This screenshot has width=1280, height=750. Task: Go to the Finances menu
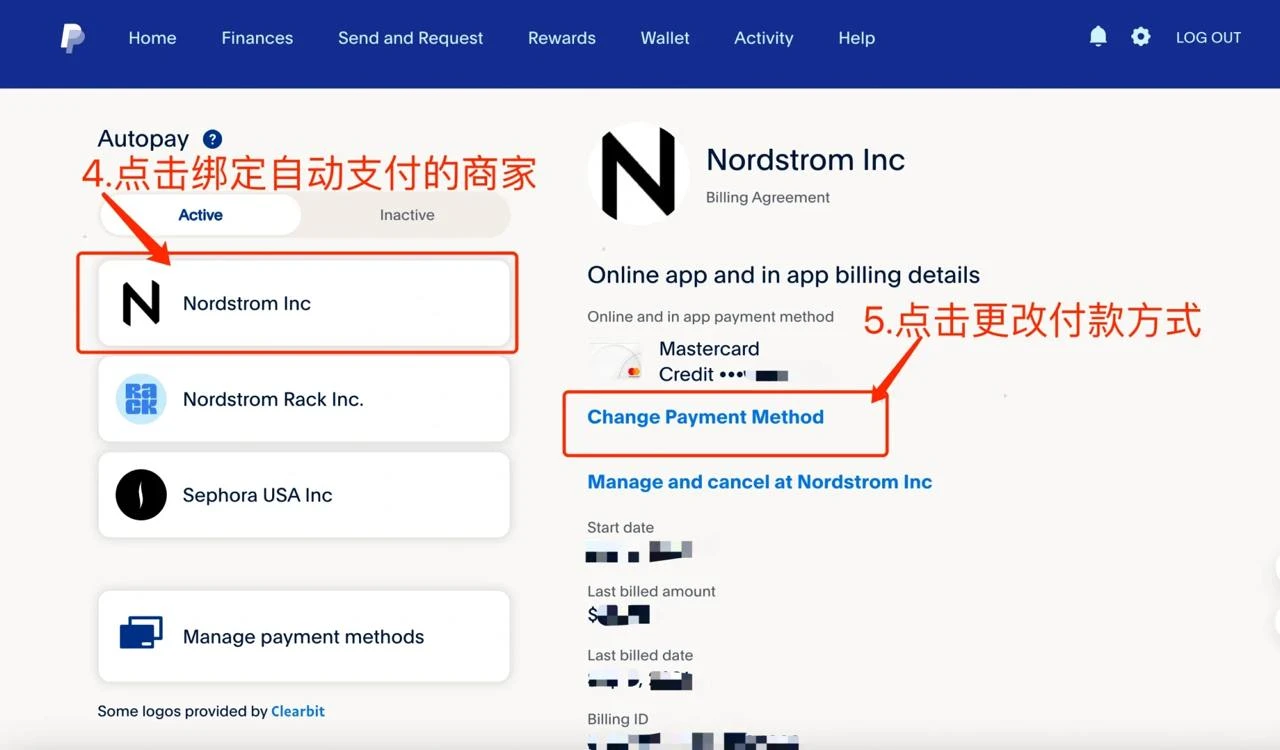pos(257,38)
